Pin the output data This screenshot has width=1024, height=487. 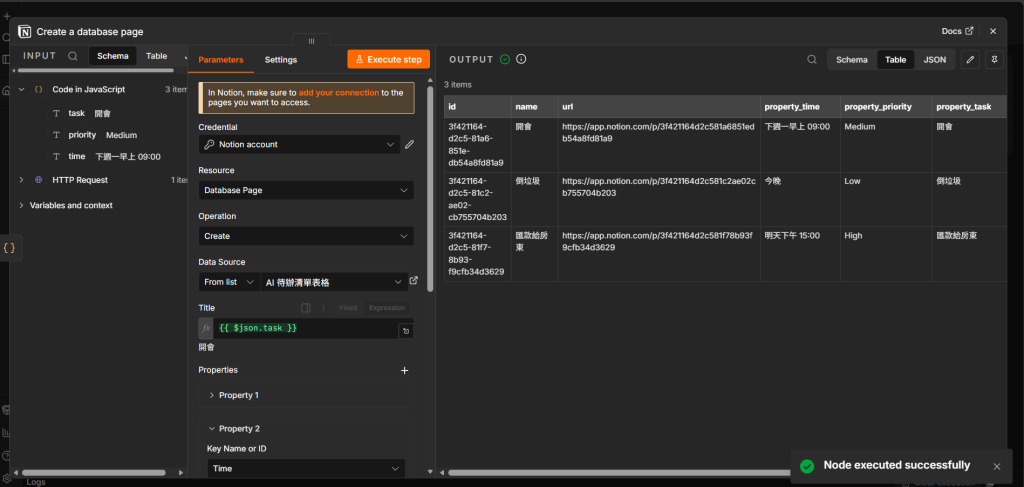(x=994, y=59)
